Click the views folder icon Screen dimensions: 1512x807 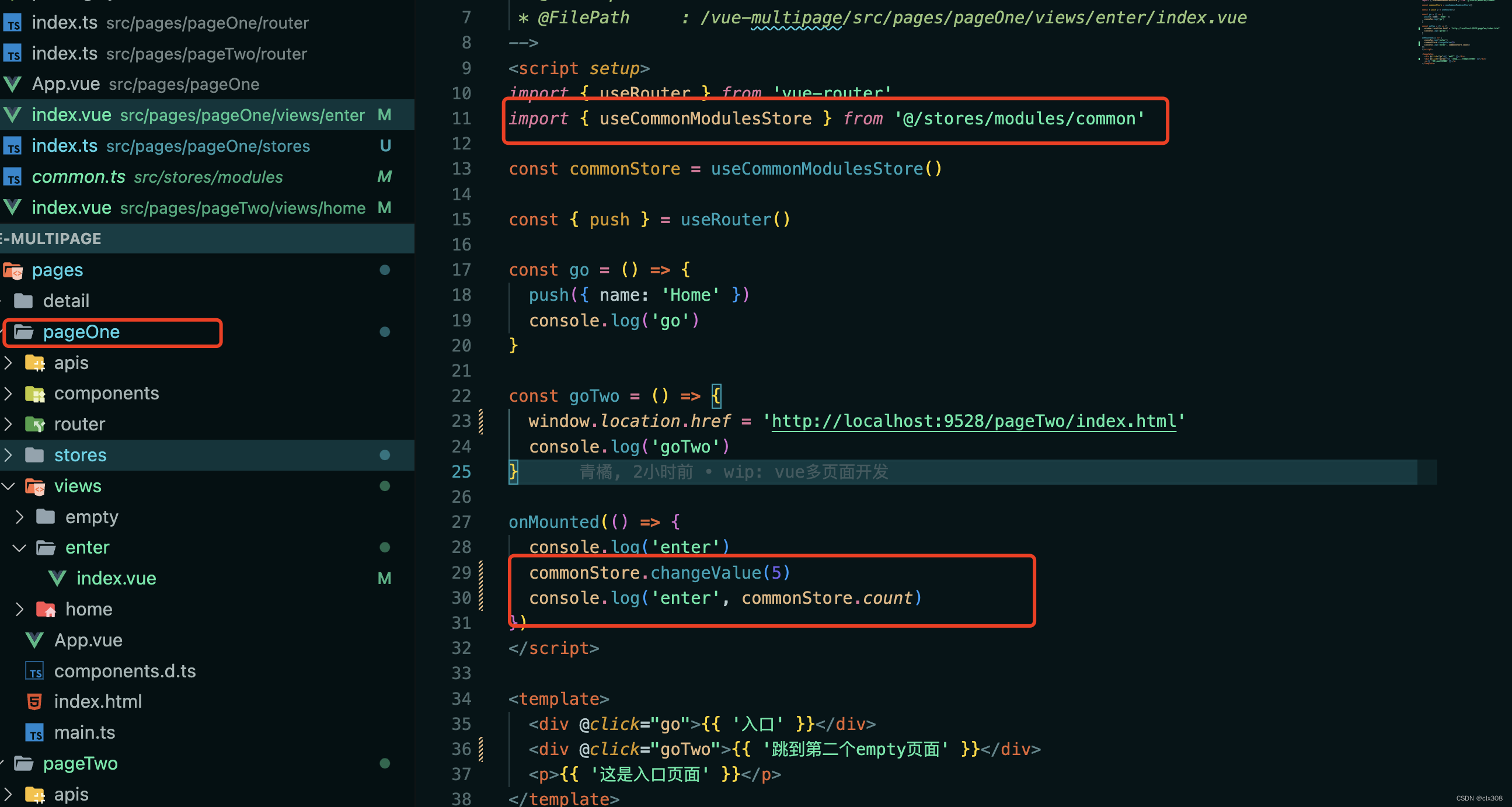click(35, 486)
